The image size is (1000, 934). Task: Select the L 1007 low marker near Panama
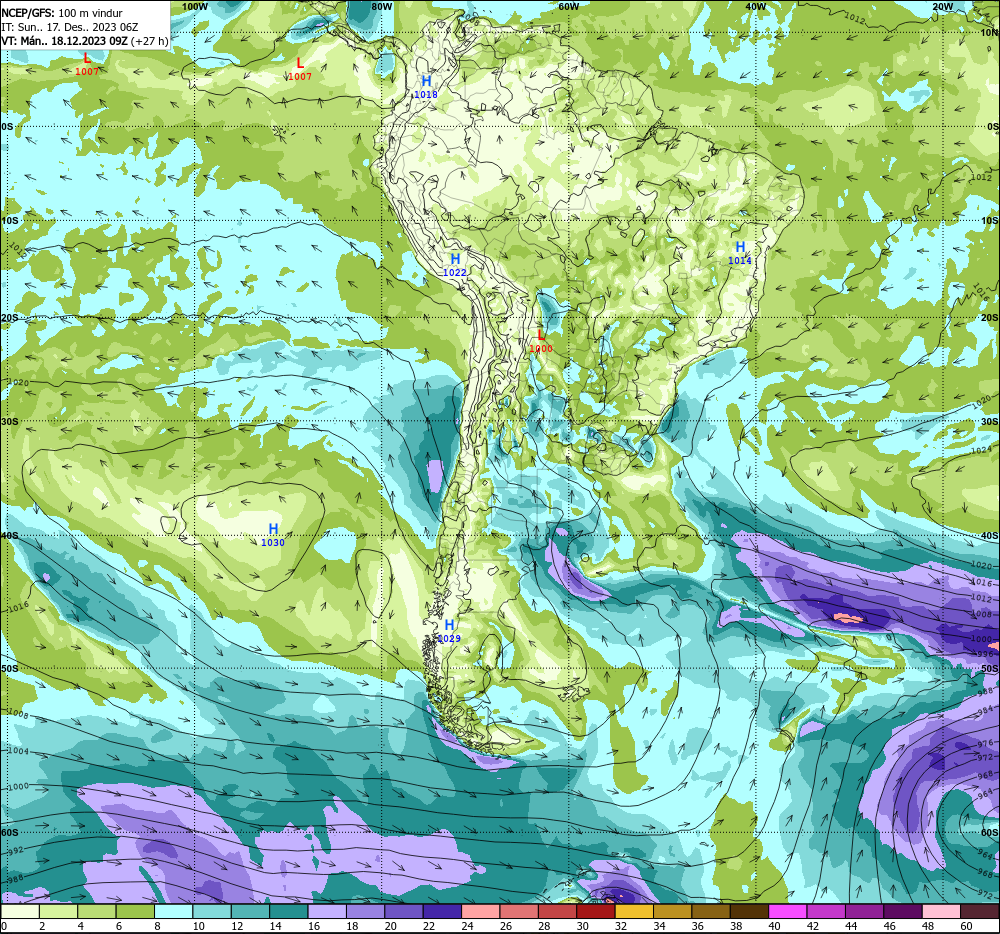300,69
